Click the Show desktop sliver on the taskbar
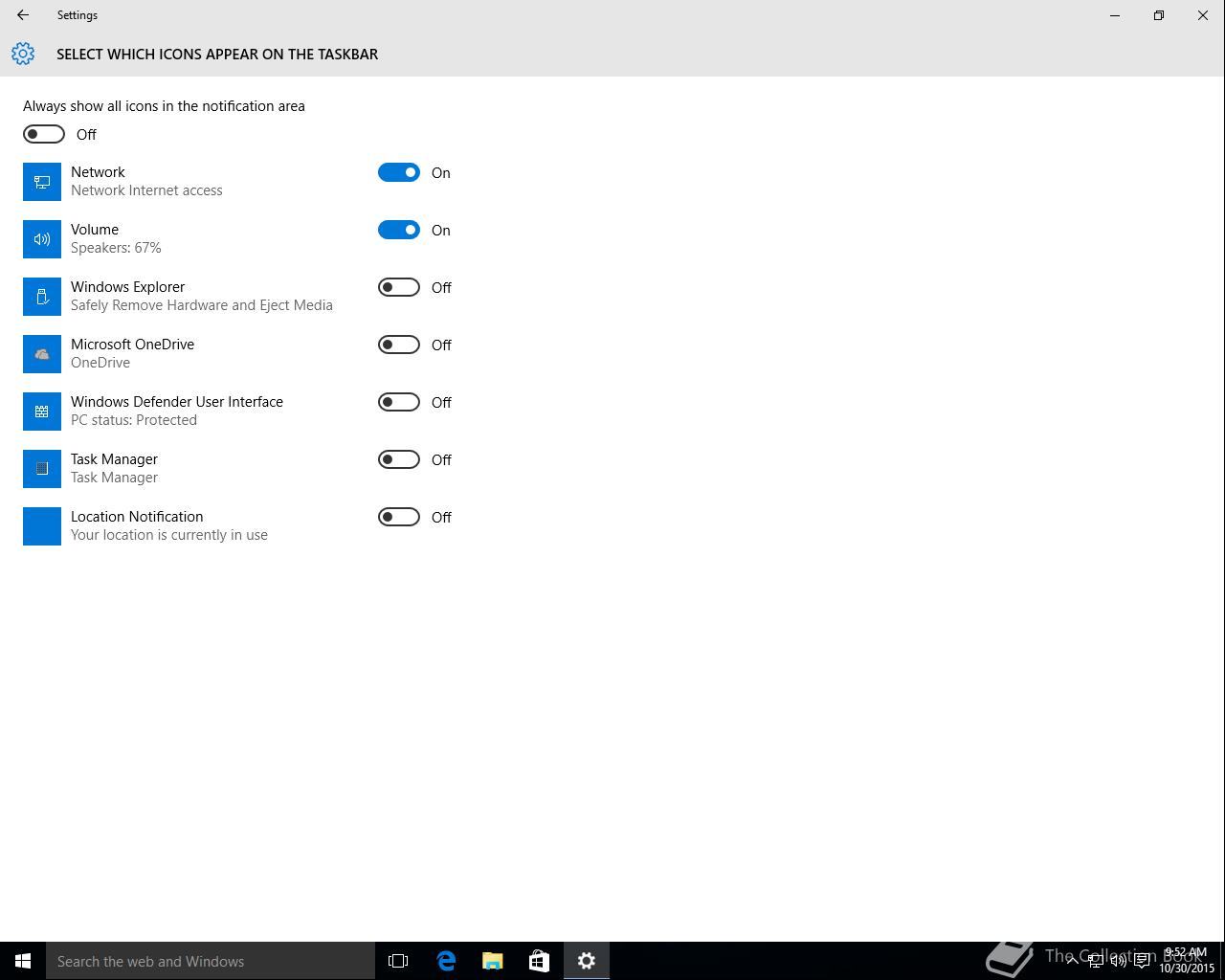This screenshot has height=980, width=1225. 1222,961
